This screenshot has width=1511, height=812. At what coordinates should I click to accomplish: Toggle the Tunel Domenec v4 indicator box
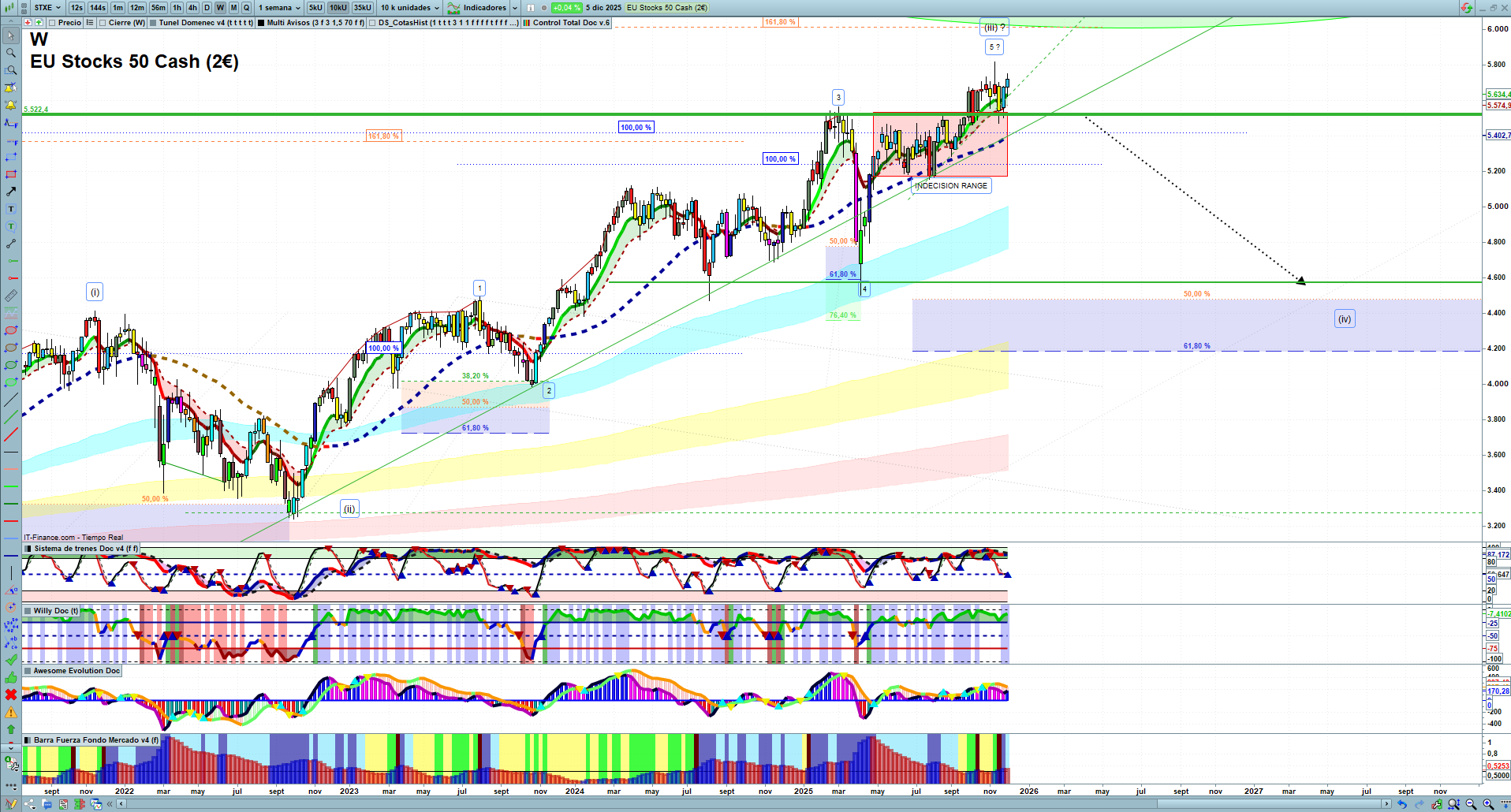click(153, 23)
